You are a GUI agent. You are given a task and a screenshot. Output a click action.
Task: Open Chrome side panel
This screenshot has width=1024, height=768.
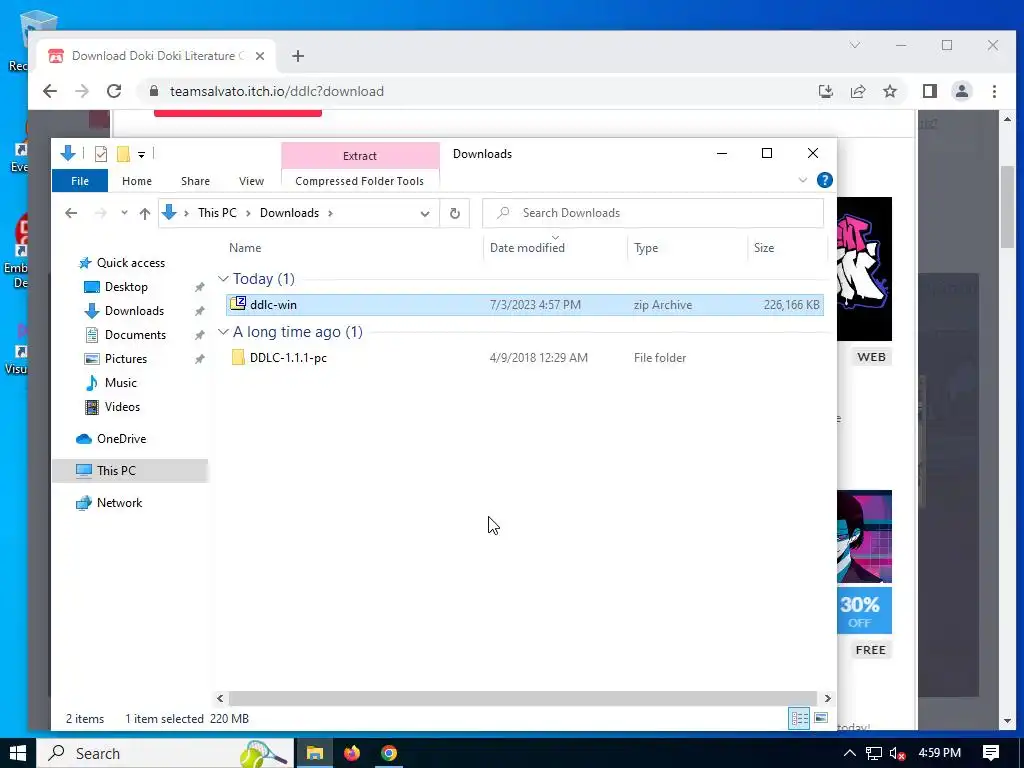930,91
